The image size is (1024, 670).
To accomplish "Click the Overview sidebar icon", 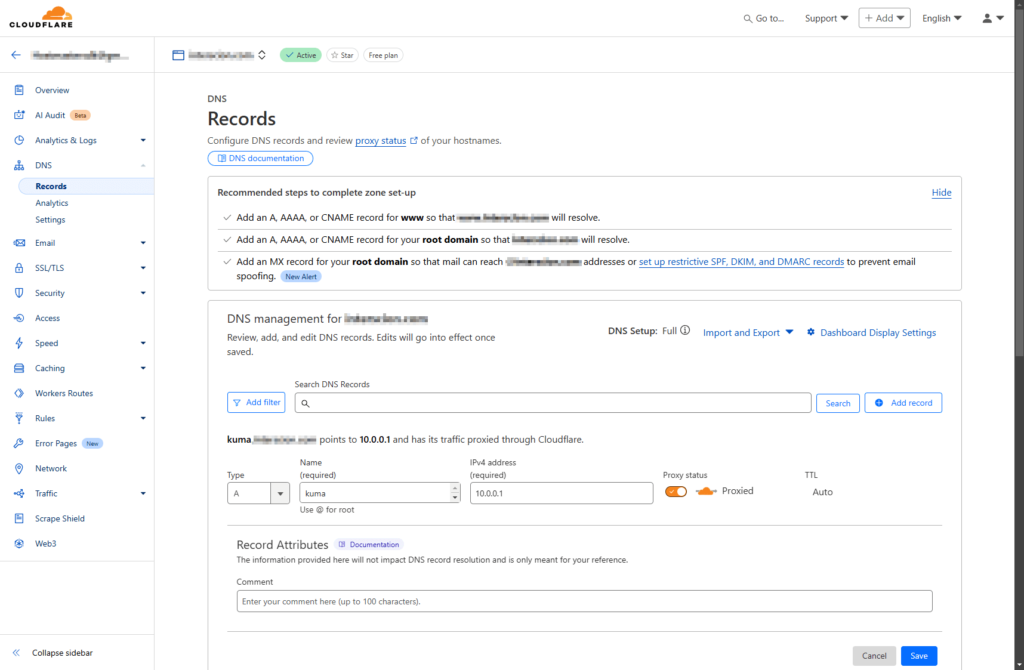I will (x=19, y=90).
